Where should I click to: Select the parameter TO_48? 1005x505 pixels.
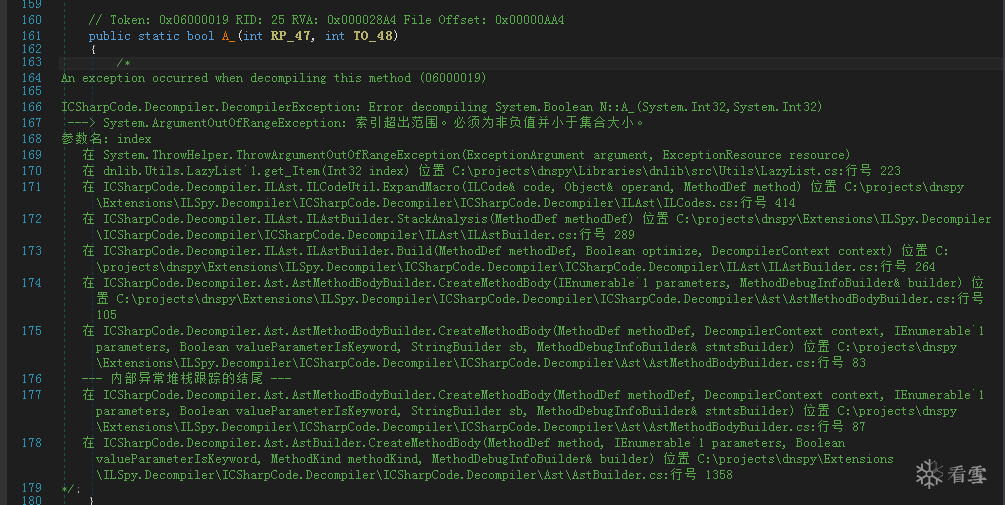[372, 36]
